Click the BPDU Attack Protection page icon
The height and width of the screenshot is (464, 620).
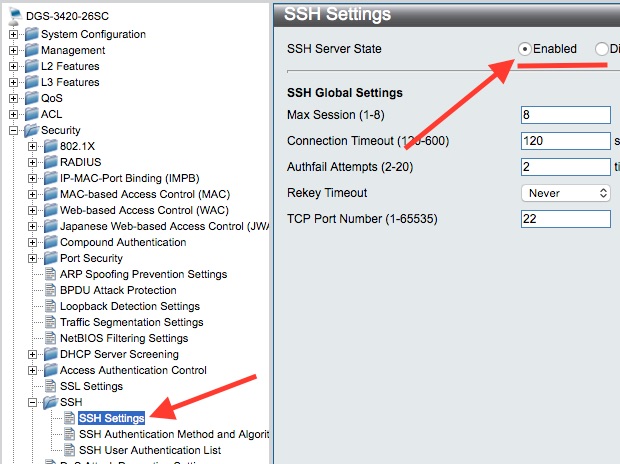(50, 290)
